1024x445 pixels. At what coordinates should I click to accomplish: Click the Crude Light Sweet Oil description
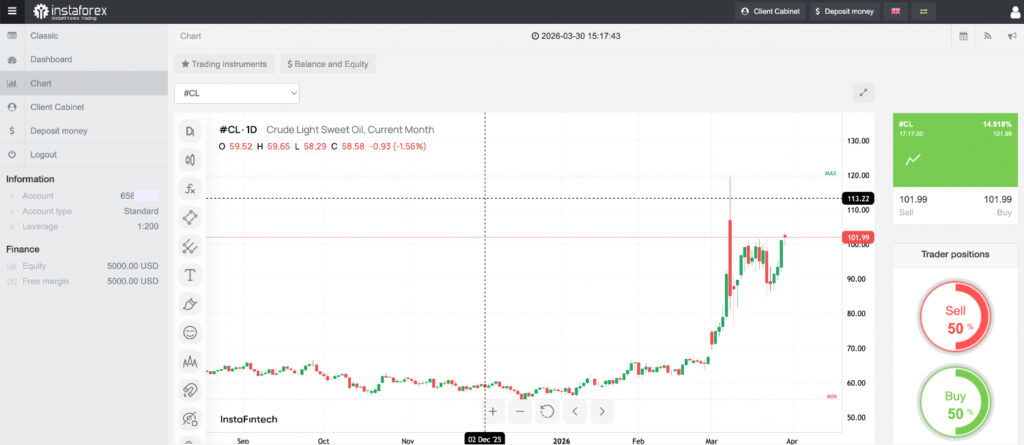[x=350, y=130]
